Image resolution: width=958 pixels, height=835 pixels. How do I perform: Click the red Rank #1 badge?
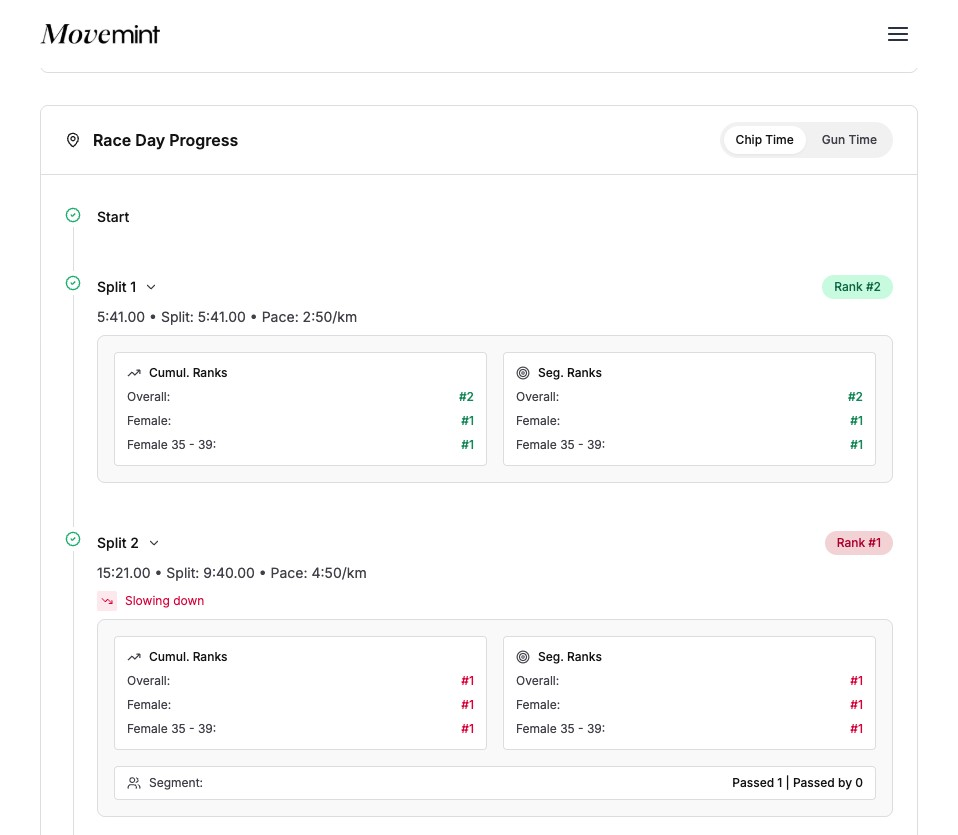[858, 543]
